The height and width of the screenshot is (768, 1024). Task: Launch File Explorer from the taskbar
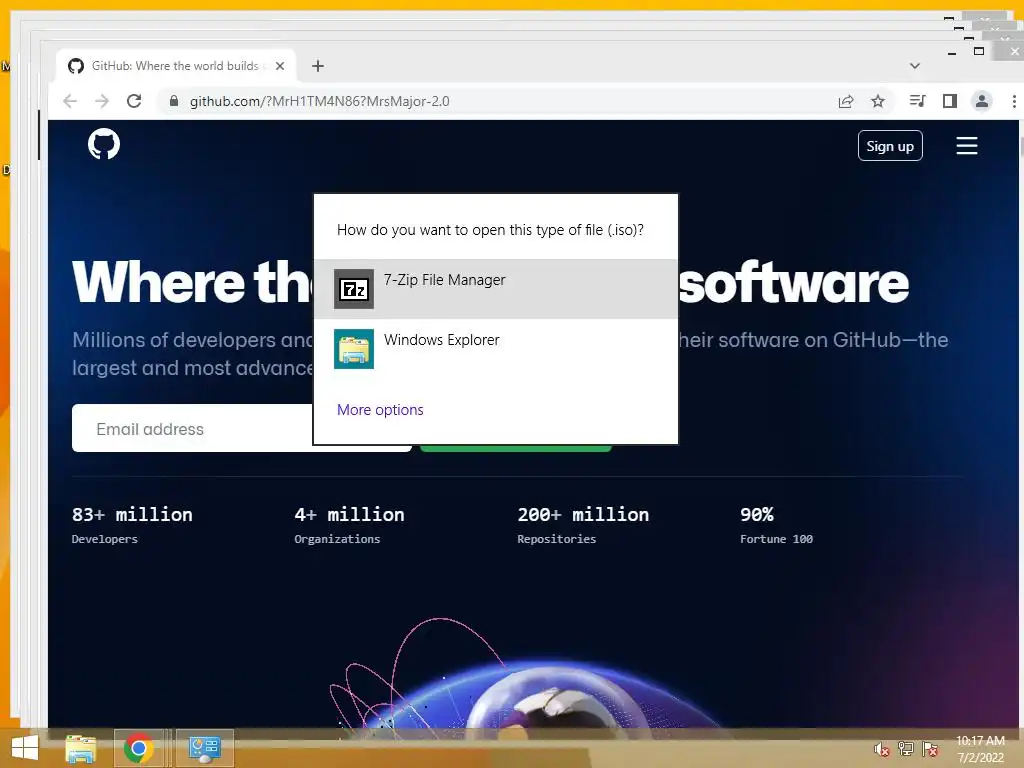point(81,748)
